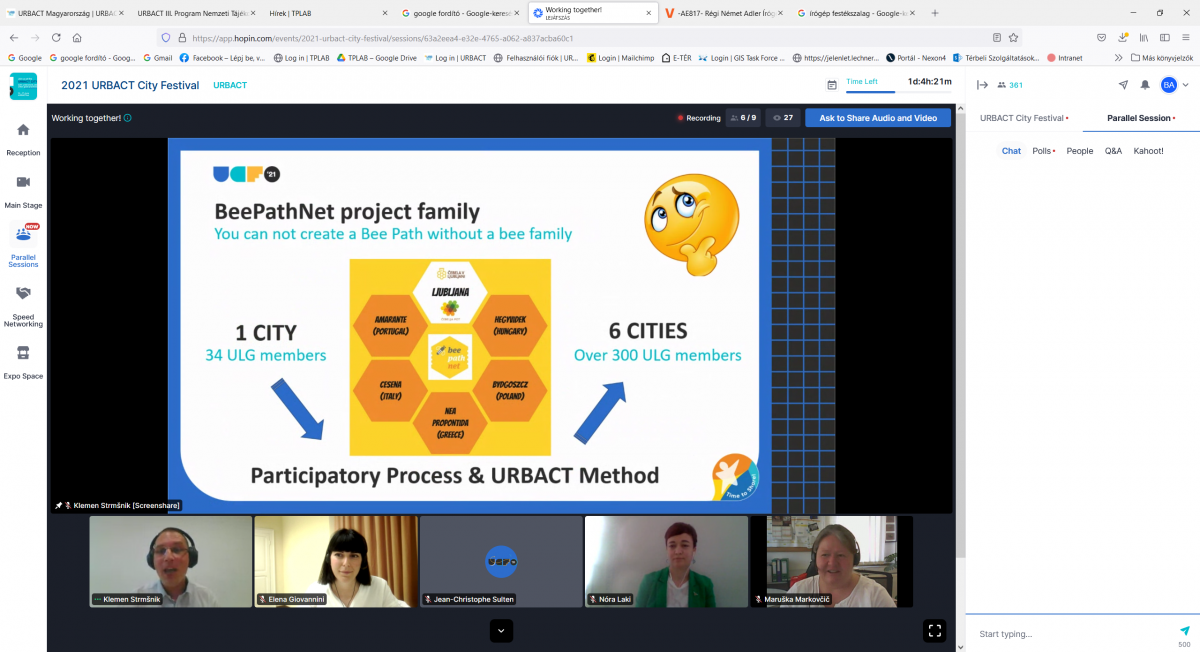
Task: Go to the browser home page
Action: (x=76, y=38)
